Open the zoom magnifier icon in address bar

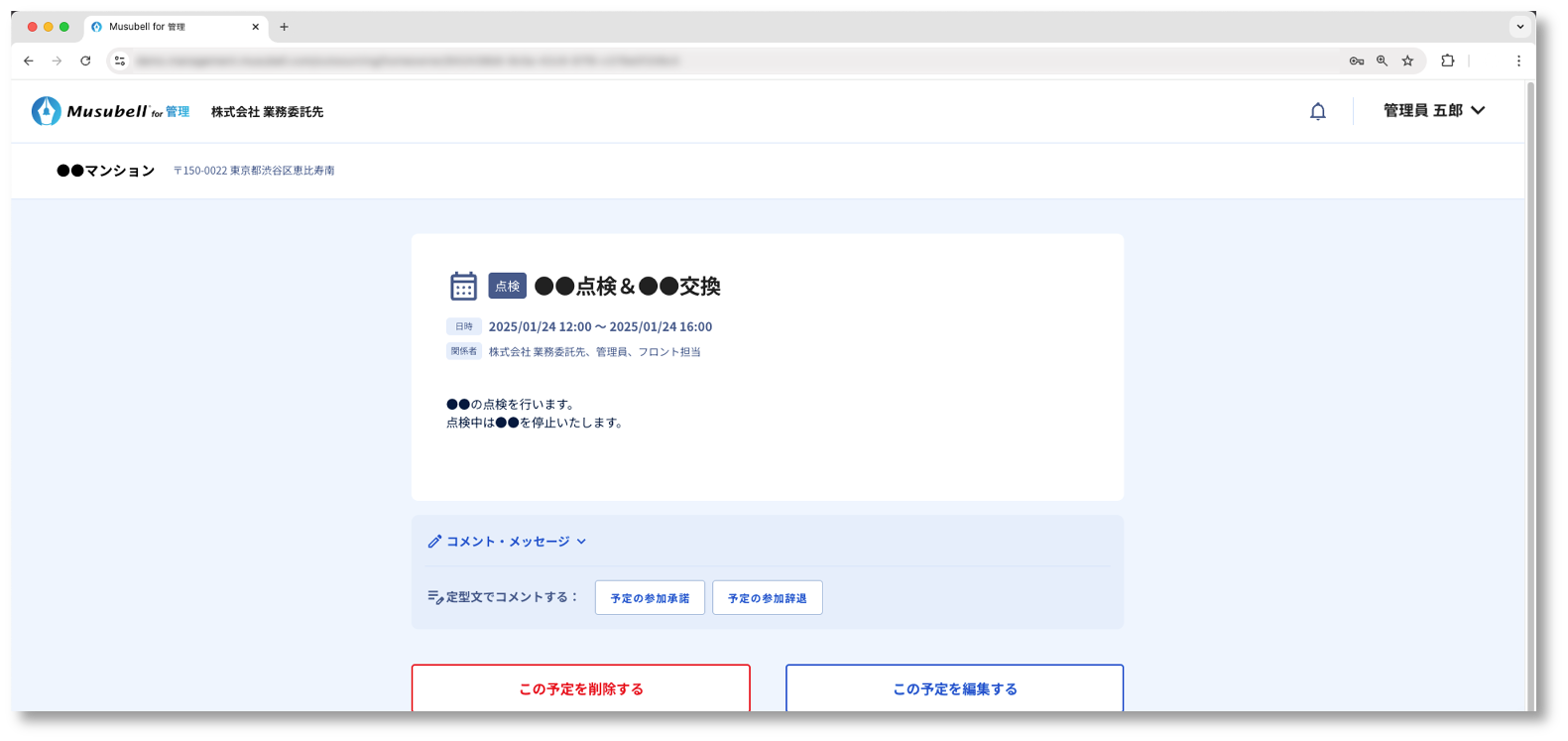coord(1382,61)
